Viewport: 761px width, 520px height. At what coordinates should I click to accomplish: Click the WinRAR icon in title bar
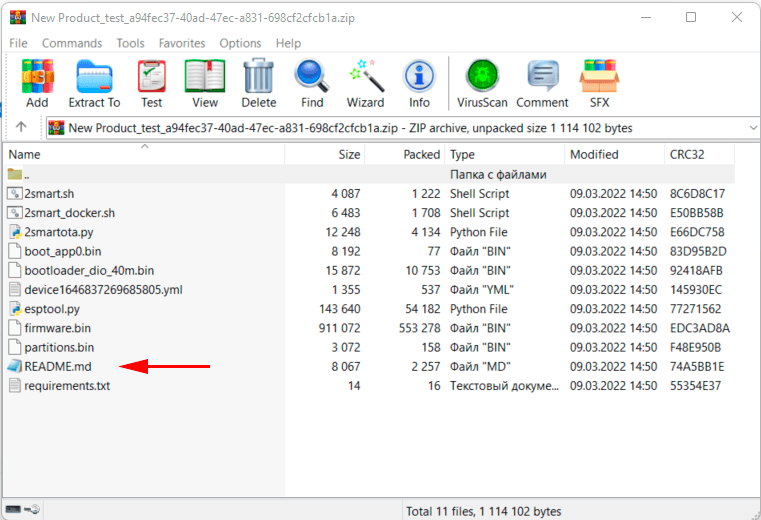[17, 17]
